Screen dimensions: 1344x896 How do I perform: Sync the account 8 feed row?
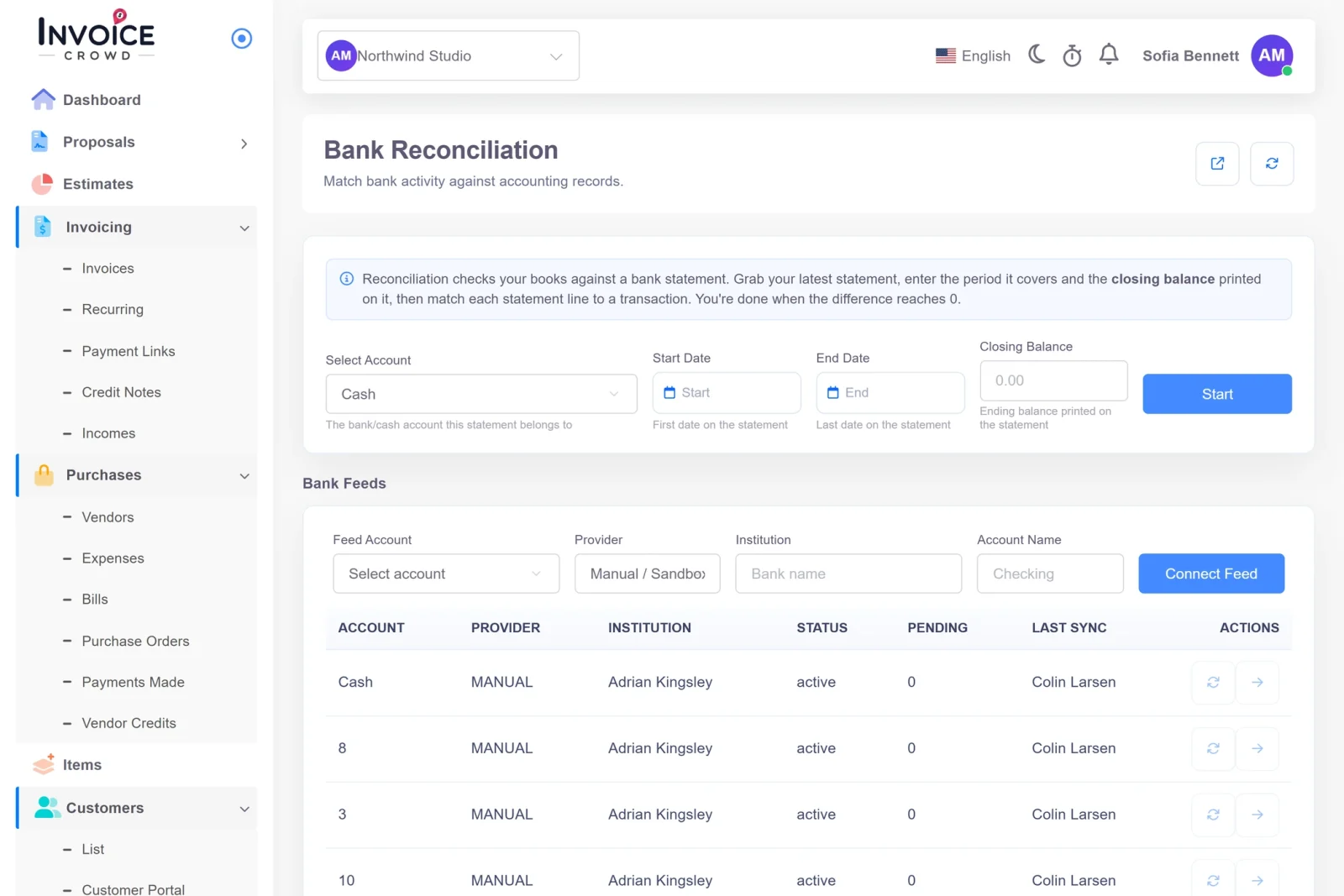tap(1213, 748)
